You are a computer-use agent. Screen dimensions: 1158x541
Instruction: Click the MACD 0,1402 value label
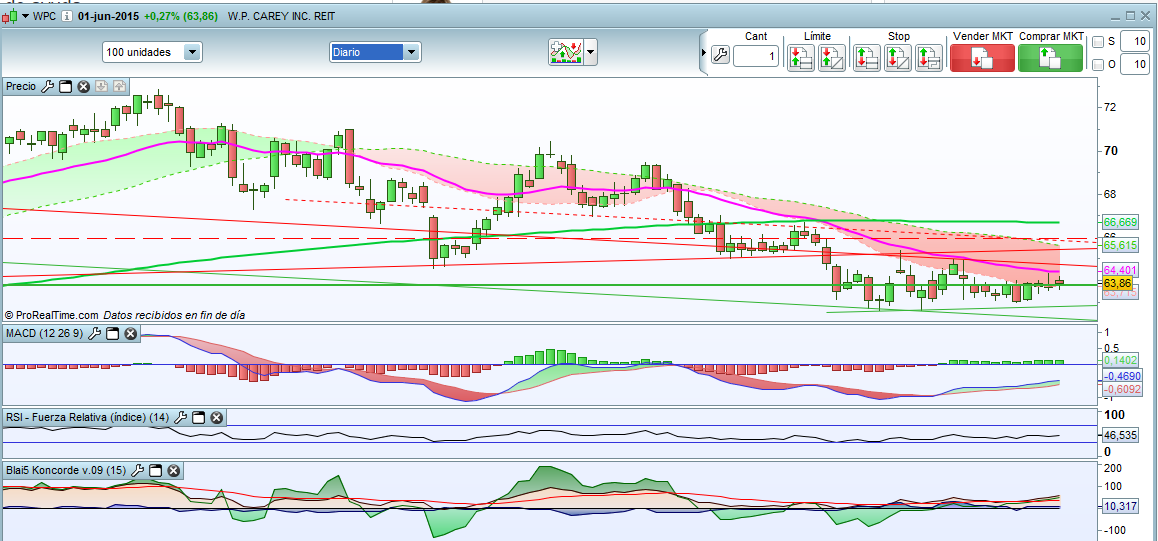[1122, 359]
